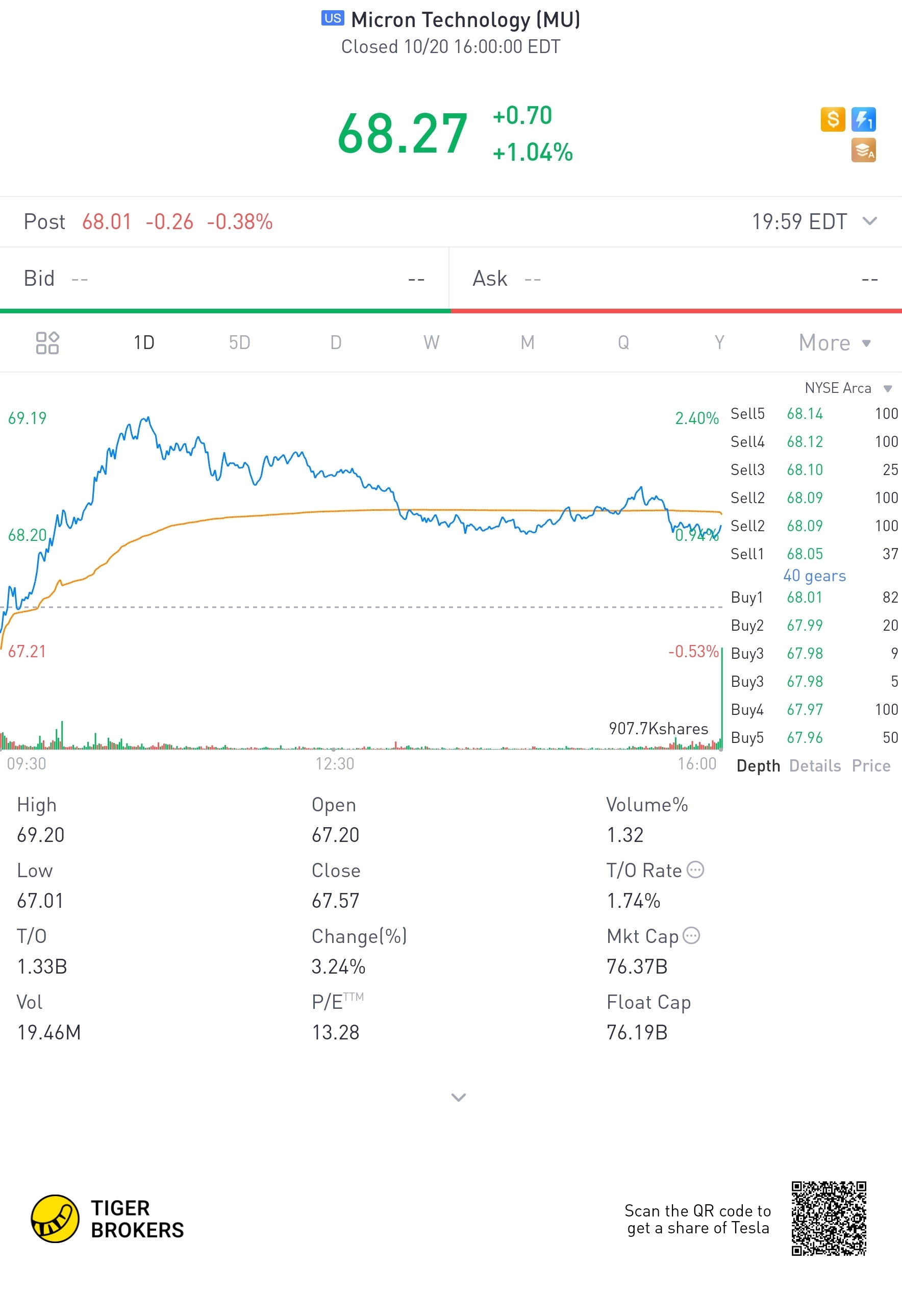Tap the +1.04% change value

[x=533, y=153]
